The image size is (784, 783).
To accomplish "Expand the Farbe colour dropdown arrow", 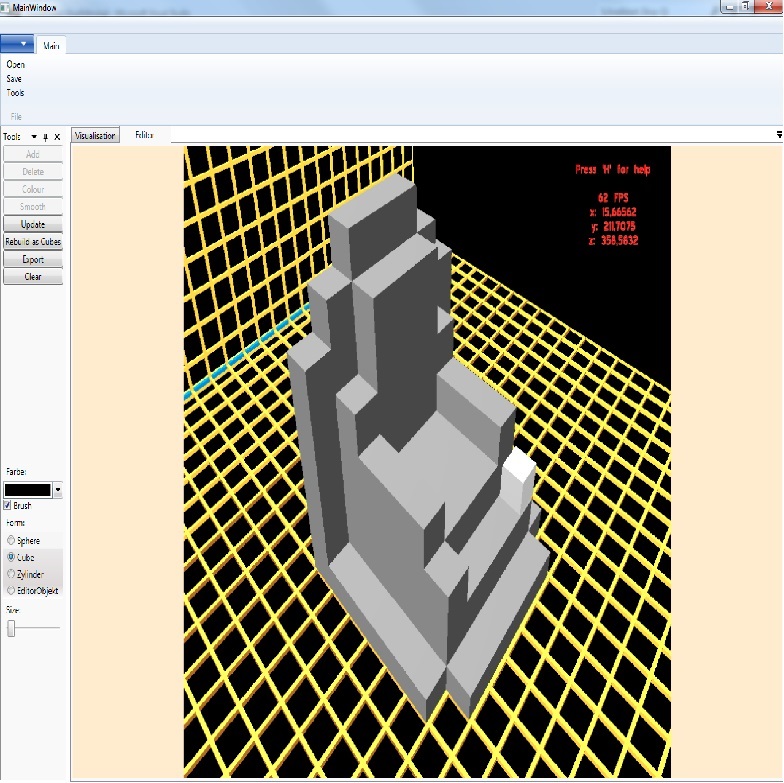I will 58,490.
